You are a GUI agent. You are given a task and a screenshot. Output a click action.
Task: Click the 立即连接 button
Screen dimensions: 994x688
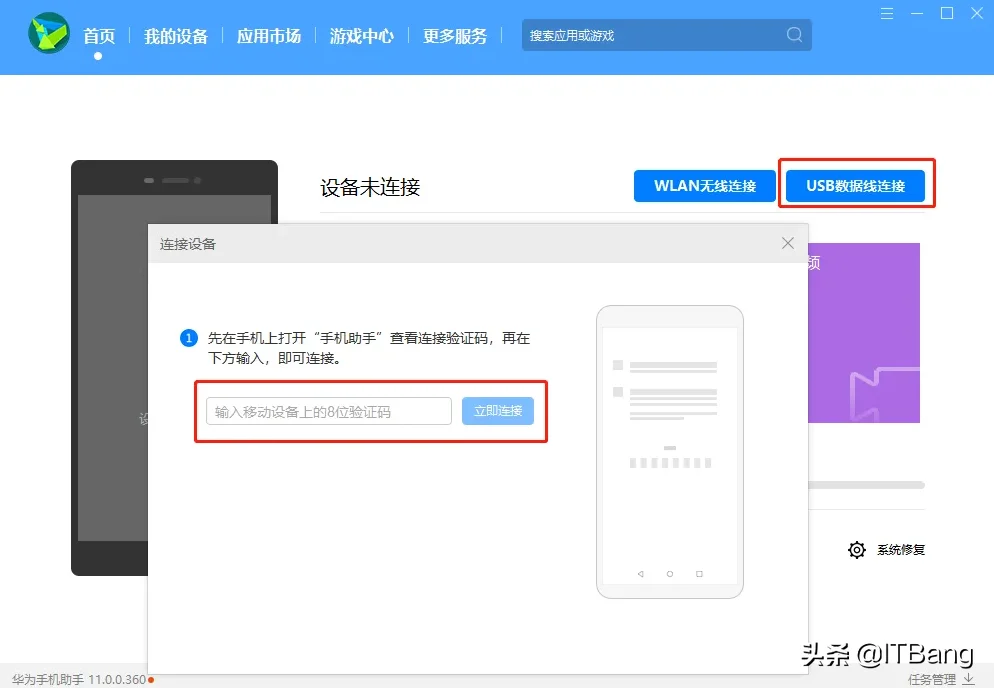(x=498, y=412)
